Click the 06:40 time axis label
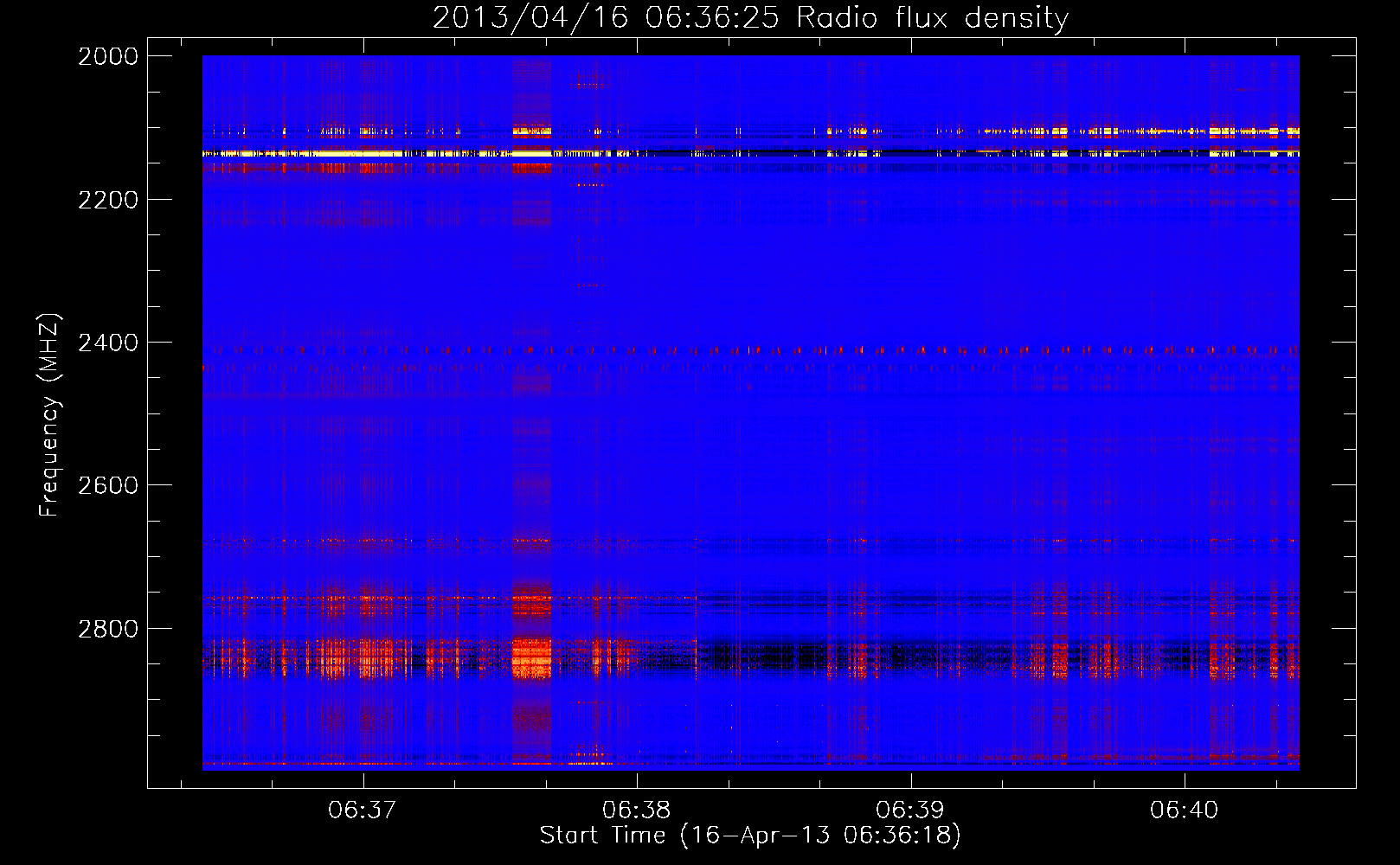1400x865 pixels. tap(1184, 811)
